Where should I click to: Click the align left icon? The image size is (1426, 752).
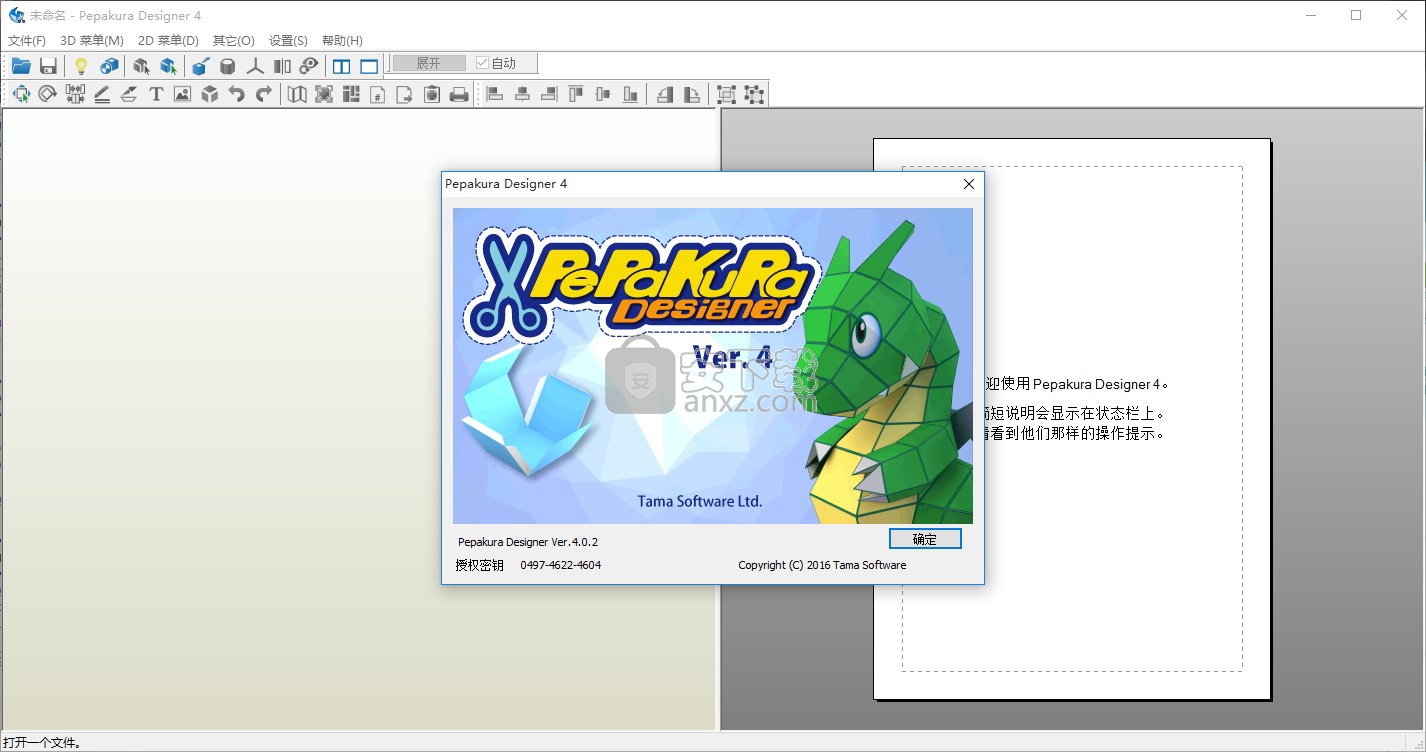[x=495, y=94]
